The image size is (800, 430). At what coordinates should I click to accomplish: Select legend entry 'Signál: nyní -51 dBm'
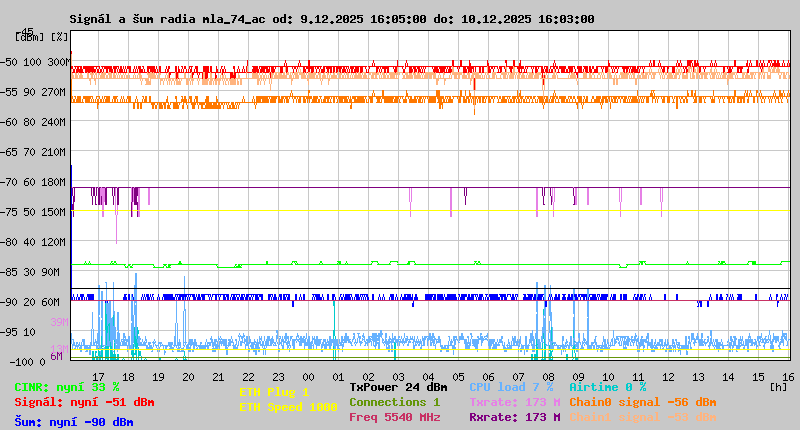click(84, 402)
